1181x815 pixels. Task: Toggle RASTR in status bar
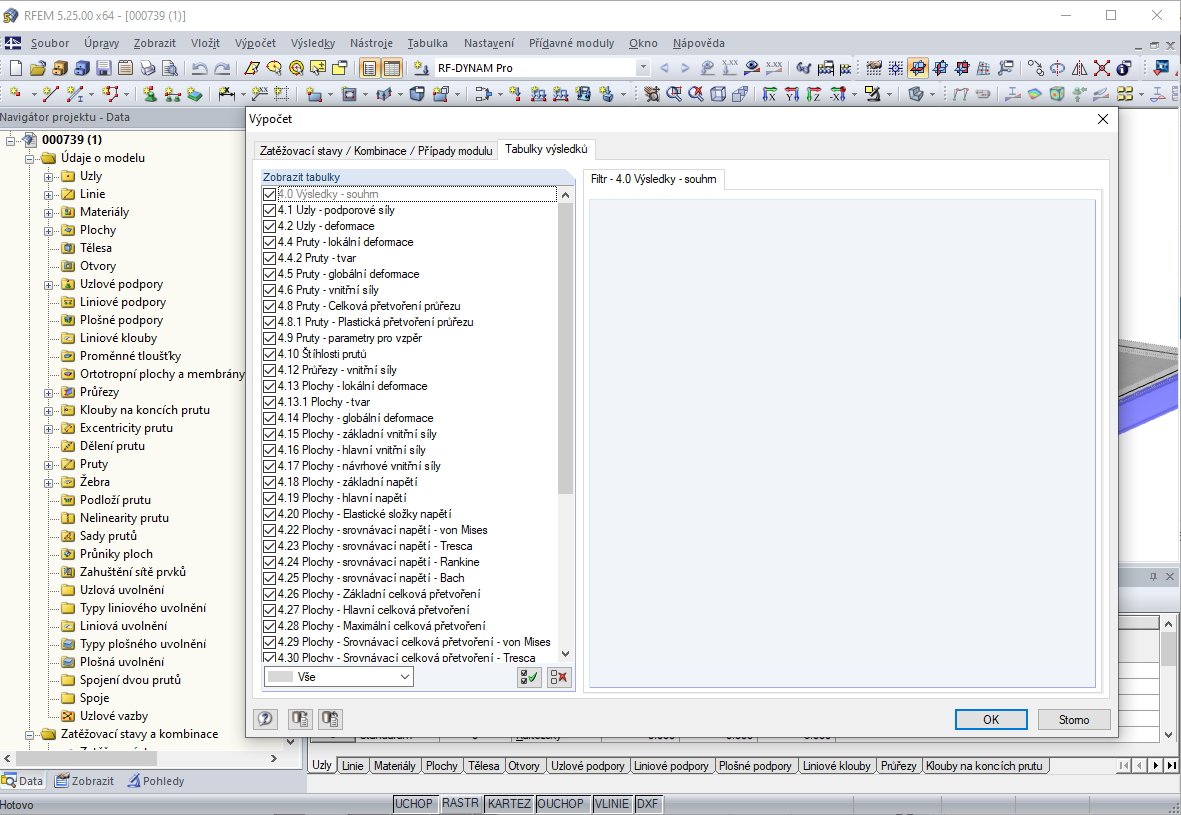(459, 804)
